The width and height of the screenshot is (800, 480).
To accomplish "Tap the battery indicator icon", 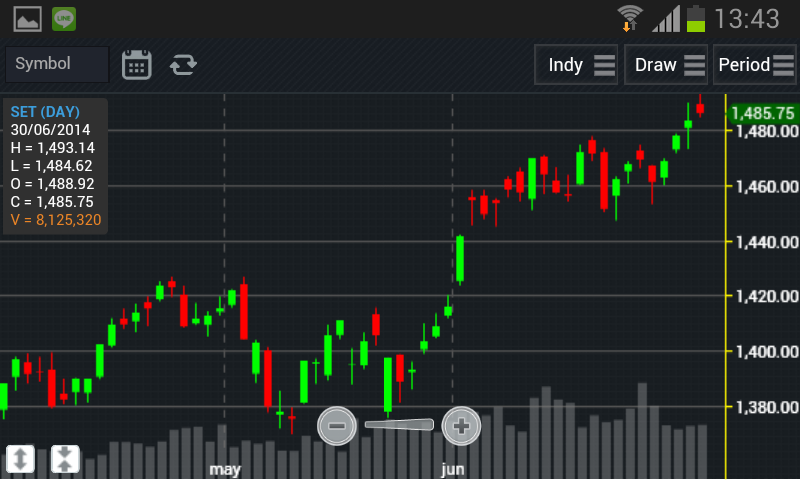I will 695,19.
